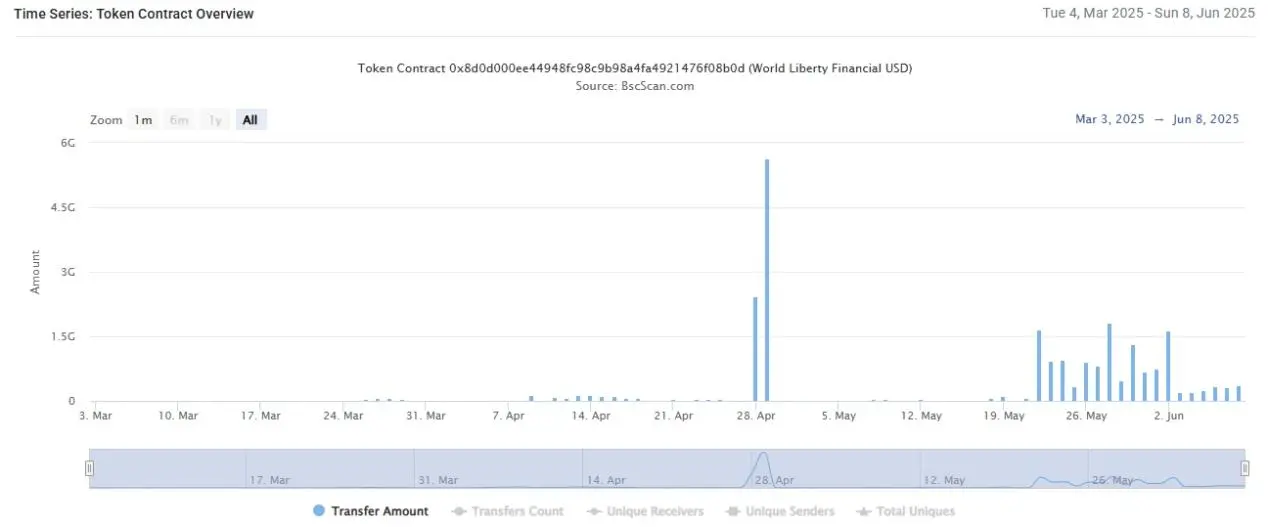This screenshot has height=527, width=1268.
Task: Click the navigator peak near 28 Apr
Action: click(x=763, y=458)
